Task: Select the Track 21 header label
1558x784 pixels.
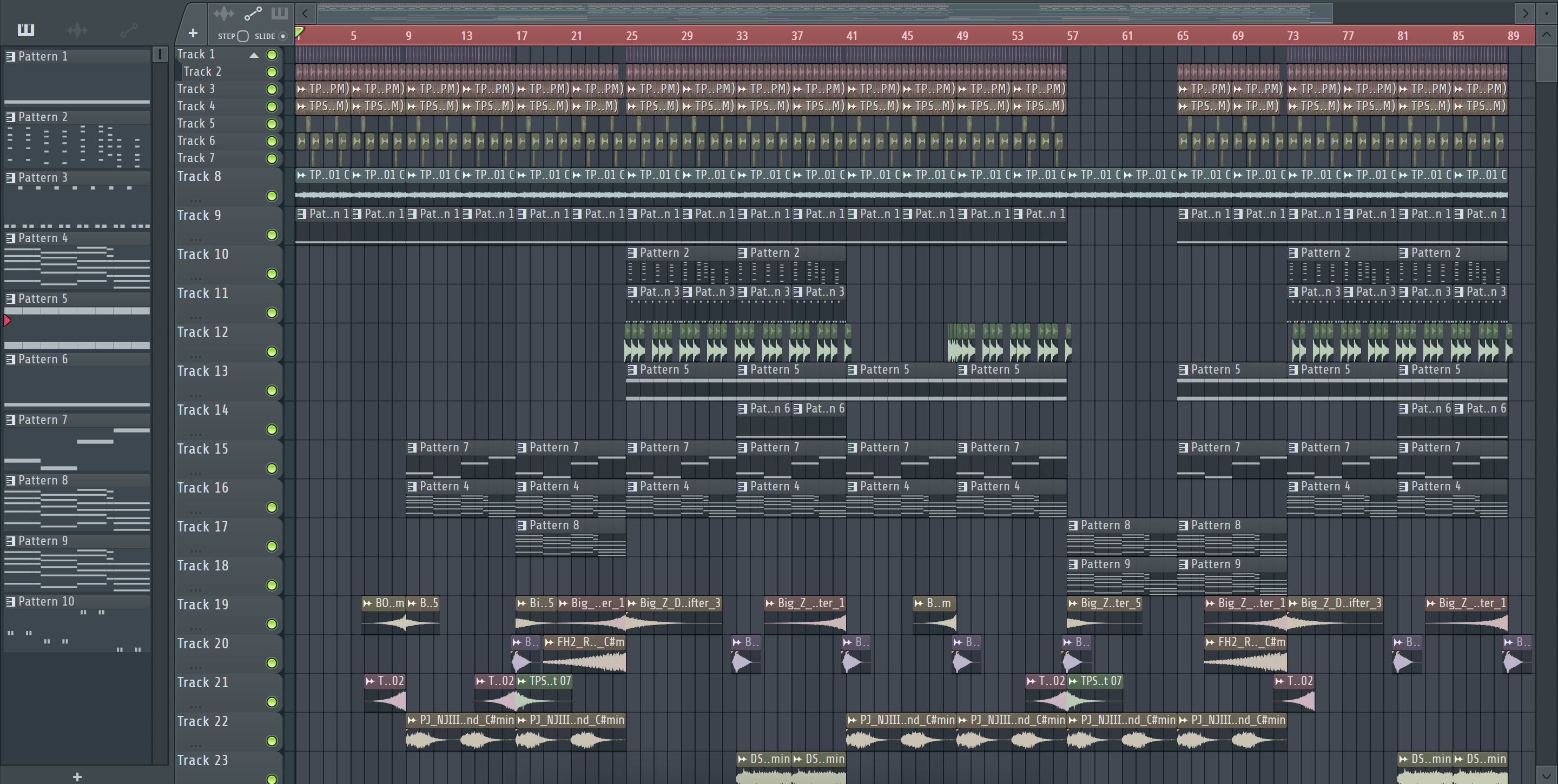Action: [203, 682]
